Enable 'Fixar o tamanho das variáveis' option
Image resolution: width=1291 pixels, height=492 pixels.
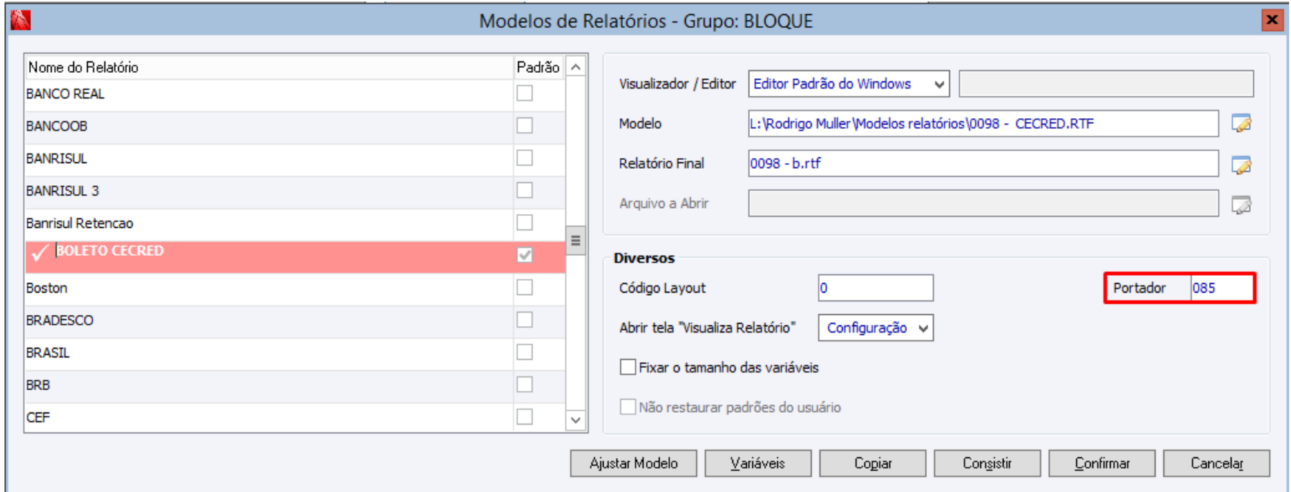[628, 367]
